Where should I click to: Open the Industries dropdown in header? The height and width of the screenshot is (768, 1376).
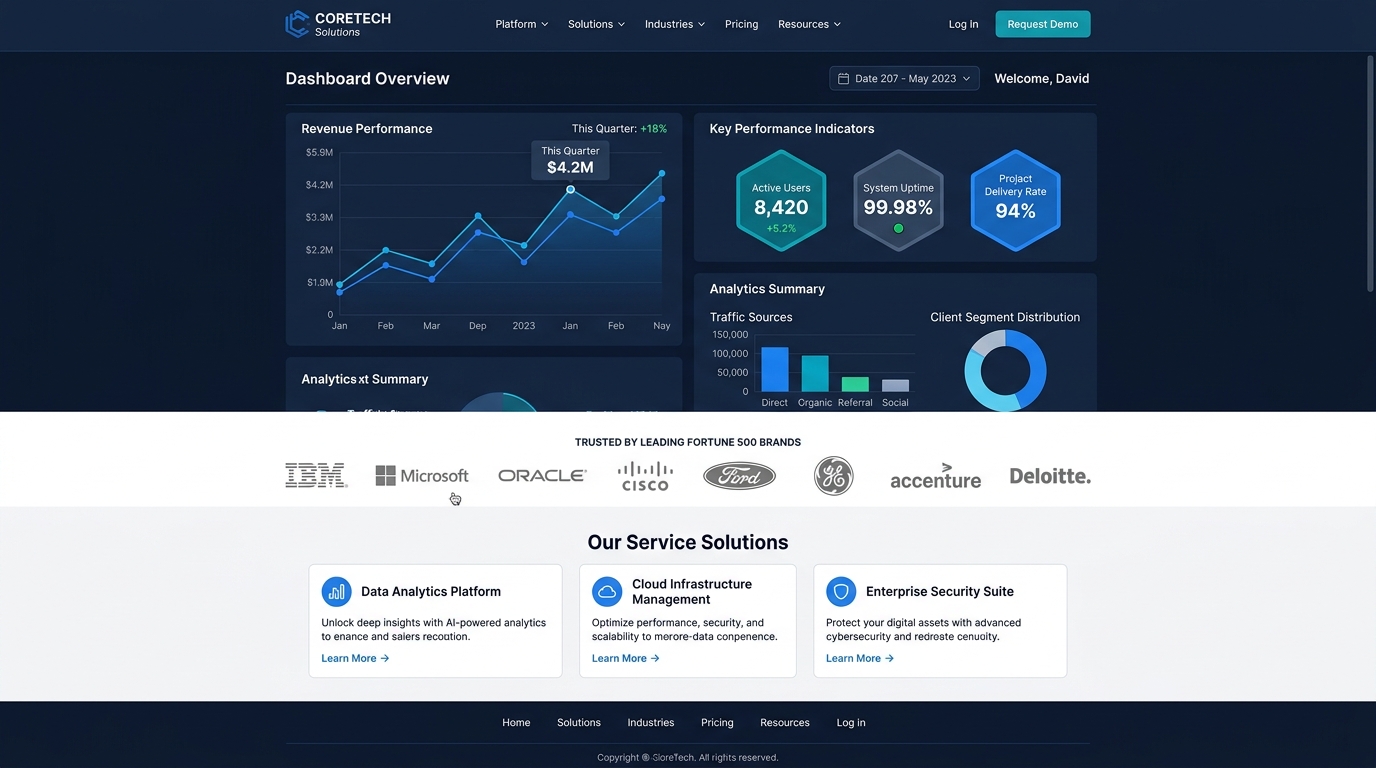tap(675, 24)
